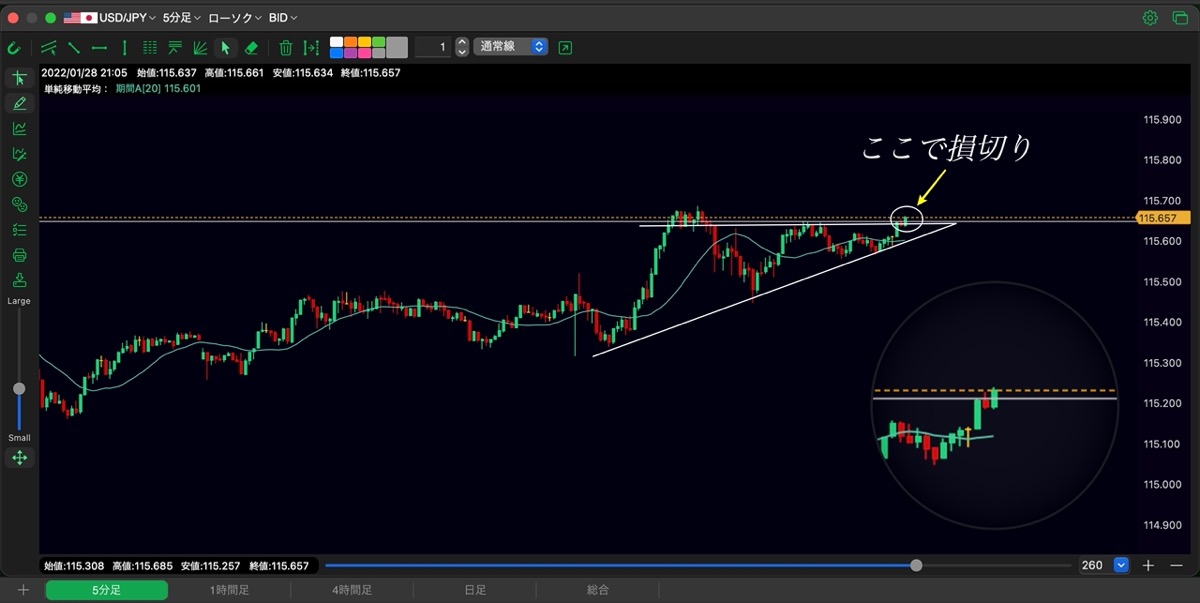This screenshot has width=1200, height=603.
Task: Open the 5分足 timeframe dropdown
Action: tap(181, 18)
